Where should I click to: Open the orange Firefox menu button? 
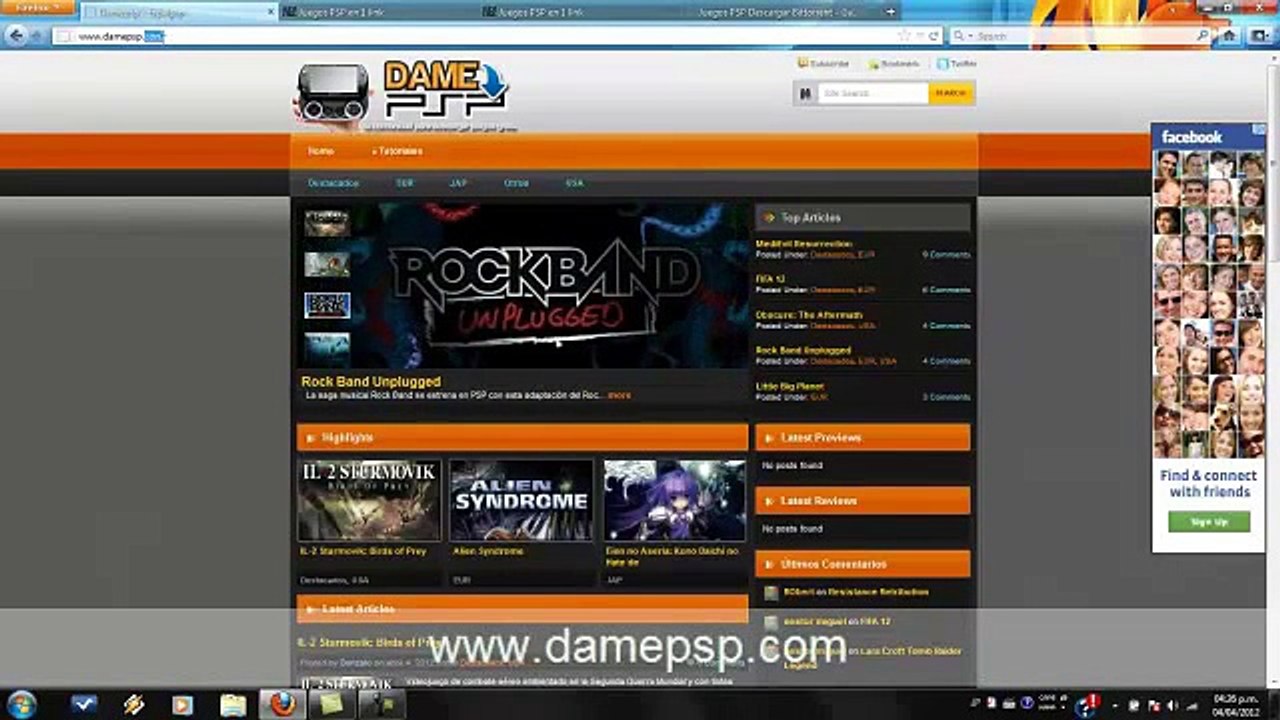(37, 8)
